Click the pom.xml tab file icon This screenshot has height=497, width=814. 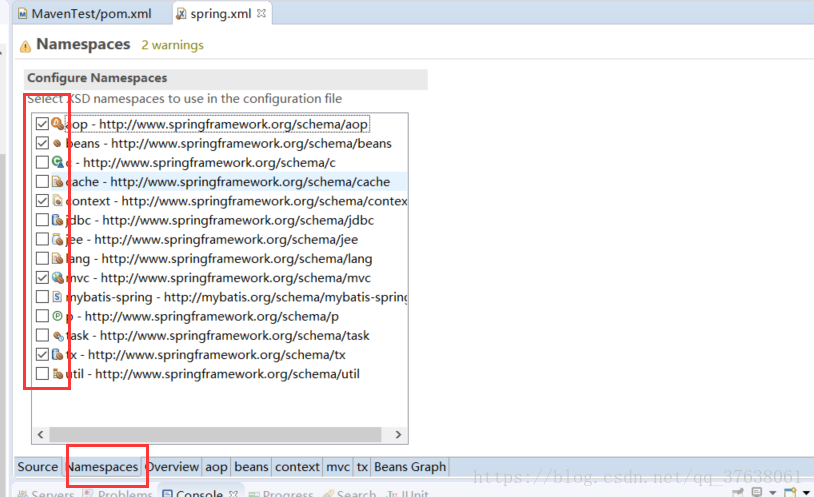click(22, 14)
